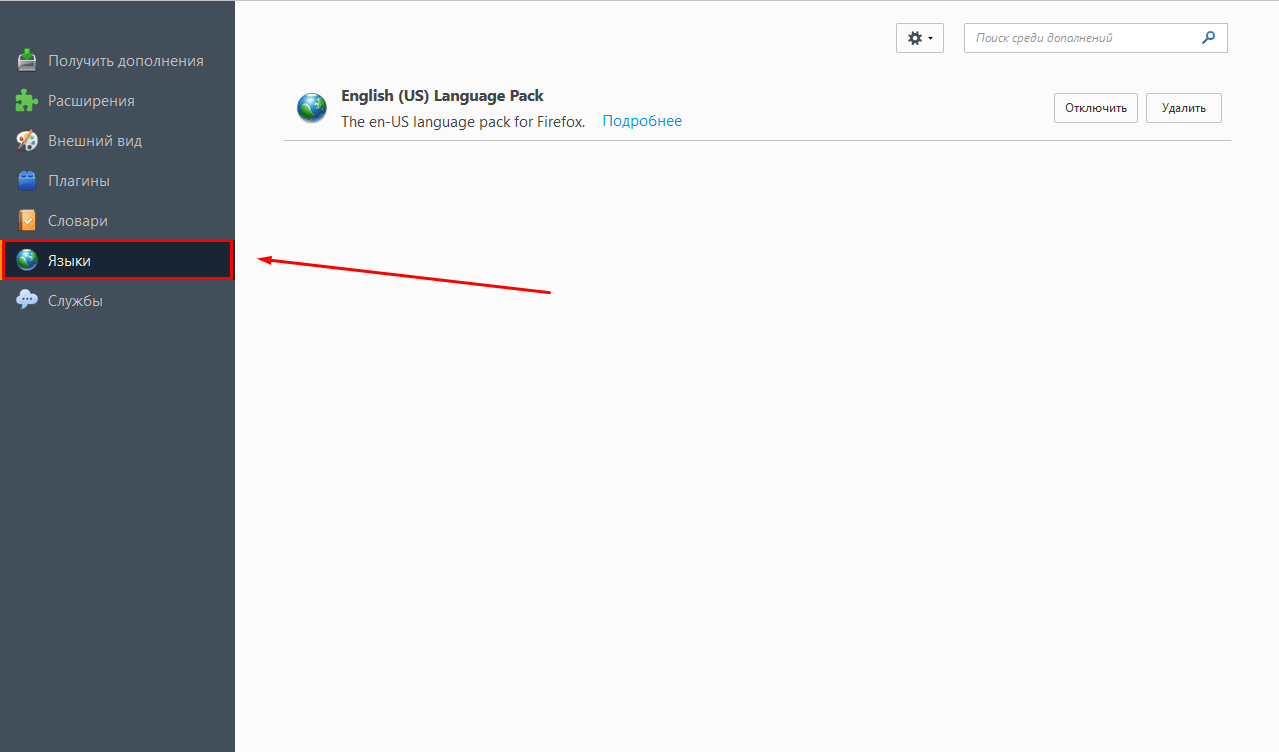Open the gear tools dropdown menu

click(x=920, y=38)
